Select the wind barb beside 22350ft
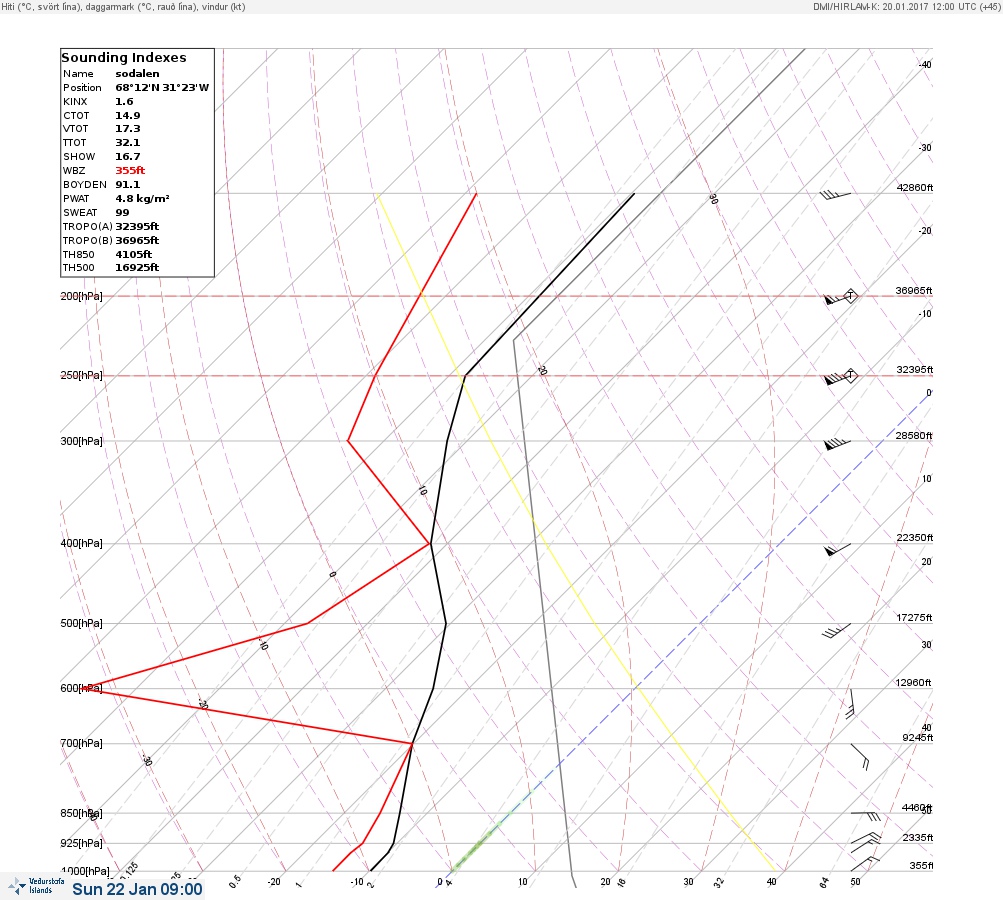Screen dimensions: 1003x900 tap(837, 549)
